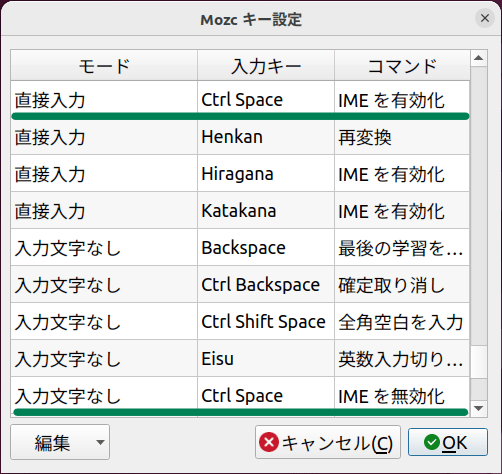The image size is (502, 474).
Task: Open the 編集 dropdown button
Action: click(60, 442)
